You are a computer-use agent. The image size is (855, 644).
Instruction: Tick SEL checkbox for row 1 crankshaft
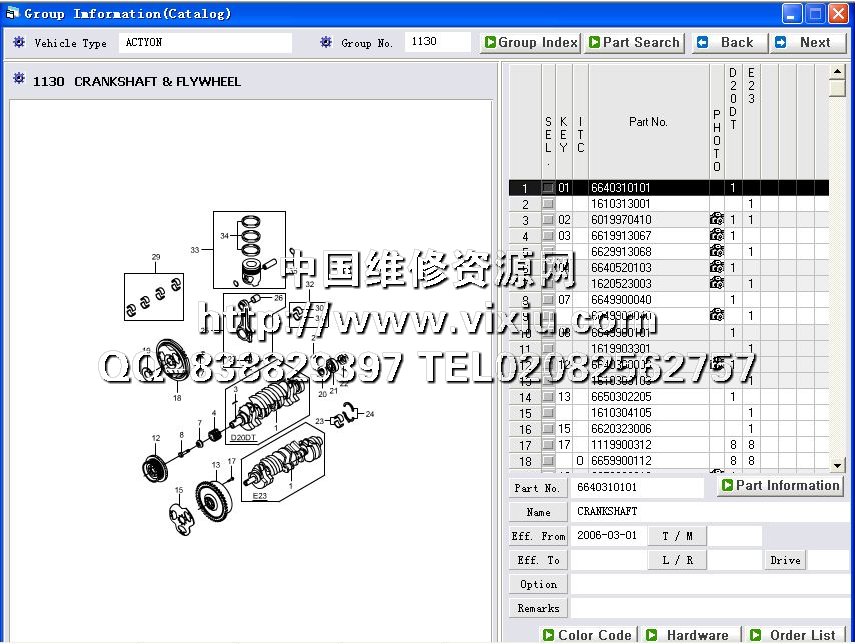(x=548, y=188)
